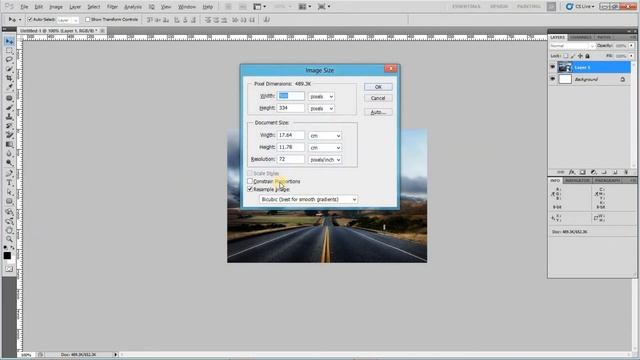This screenshot has width=640, height=360.
Task: Select the Layer 1 thumbnail
Action: tap(565, 67)
